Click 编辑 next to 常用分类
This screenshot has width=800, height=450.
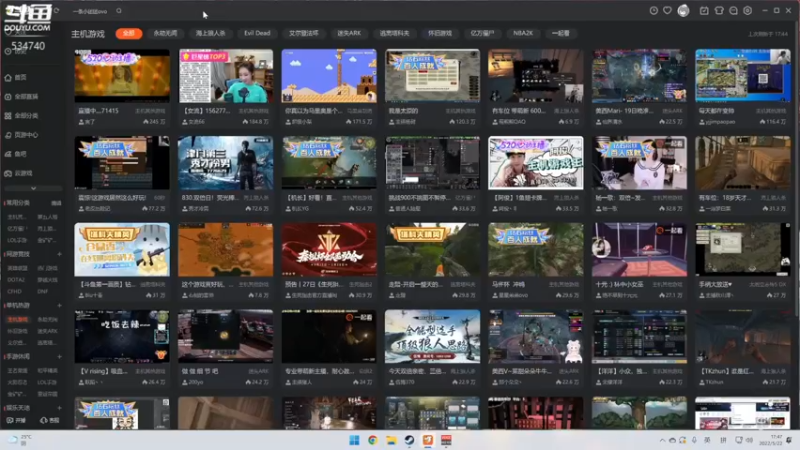click(x=56, y=203)
